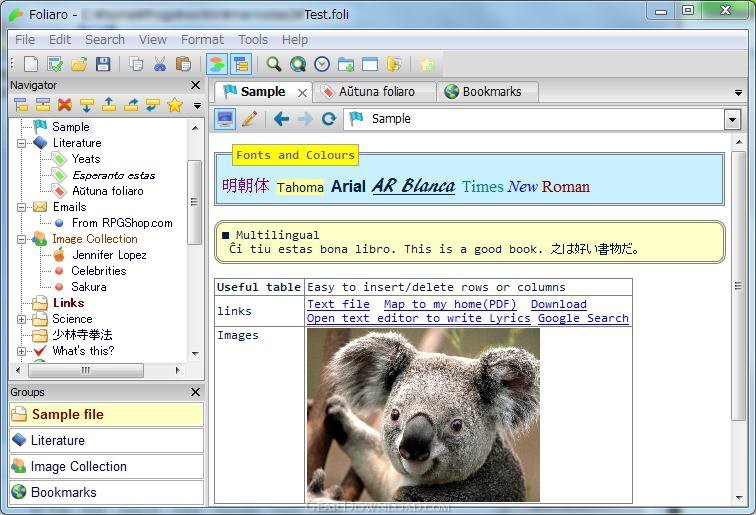The height and width of the screenshot is (515, 756).
Task: Expand the Science tree node
Action: pos(22,319)
